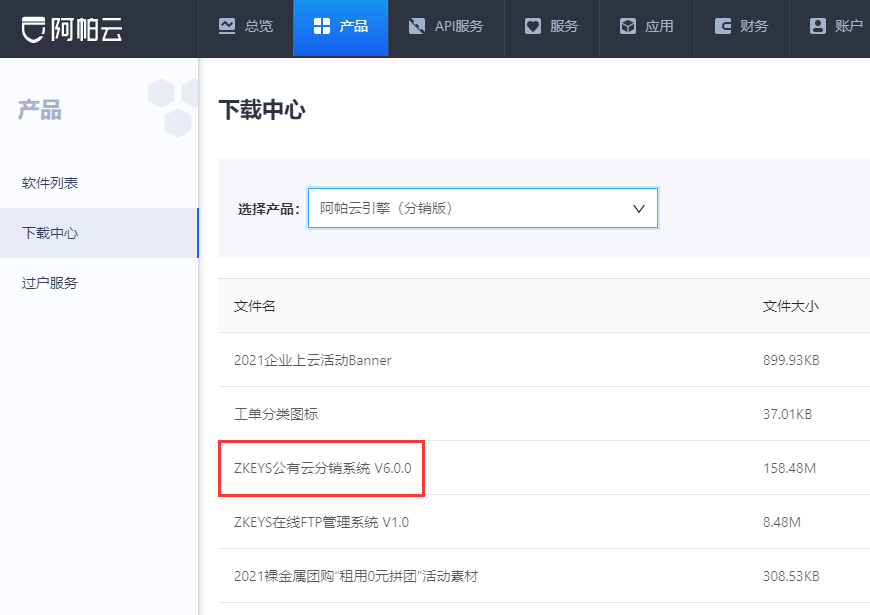This screenshot has height=615, width=870.
Task: Click file ZKEYS公有云分销系统 V6.0.0
Action: [x=322, y=468]
